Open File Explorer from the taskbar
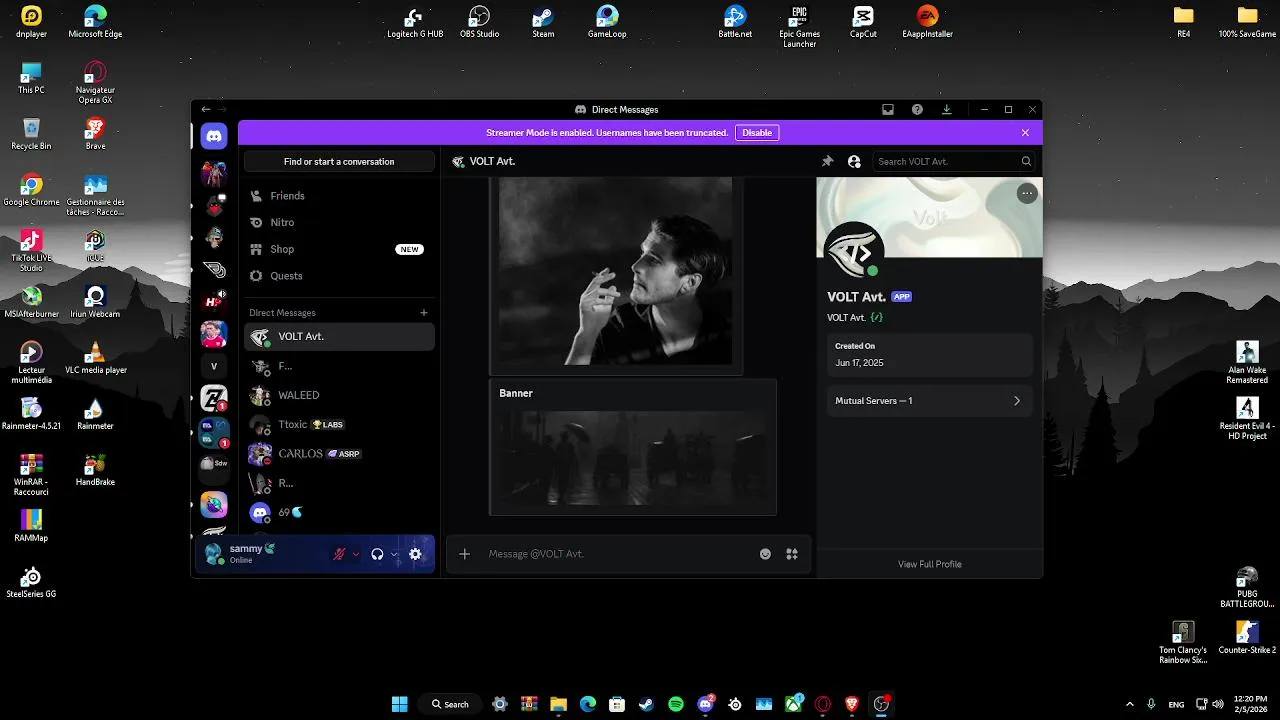 tap(558, 704)
